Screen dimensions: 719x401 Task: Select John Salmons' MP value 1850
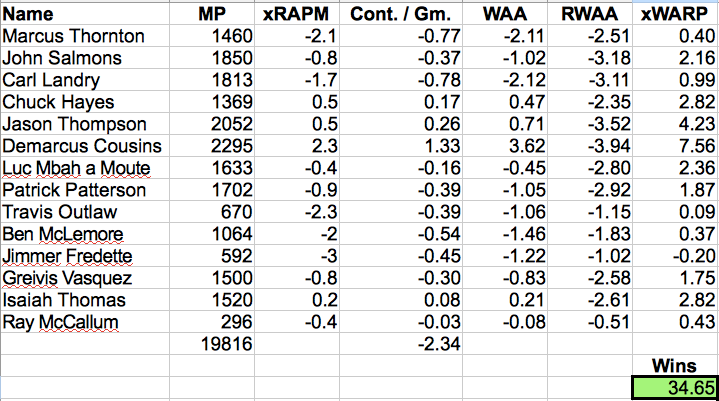pos(212,58)
